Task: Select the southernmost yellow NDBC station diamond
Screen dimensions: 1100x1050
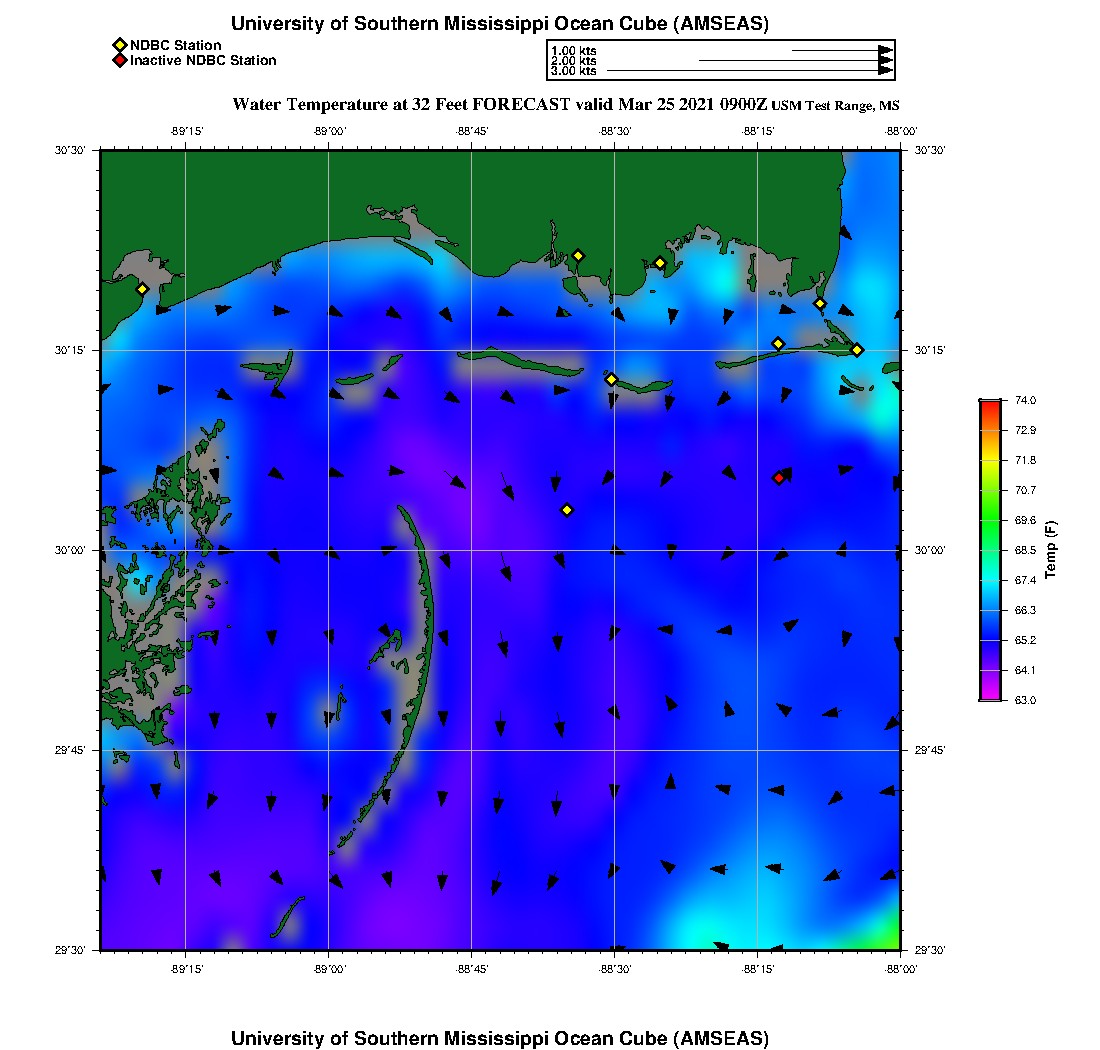Action: tap(567, 510)
